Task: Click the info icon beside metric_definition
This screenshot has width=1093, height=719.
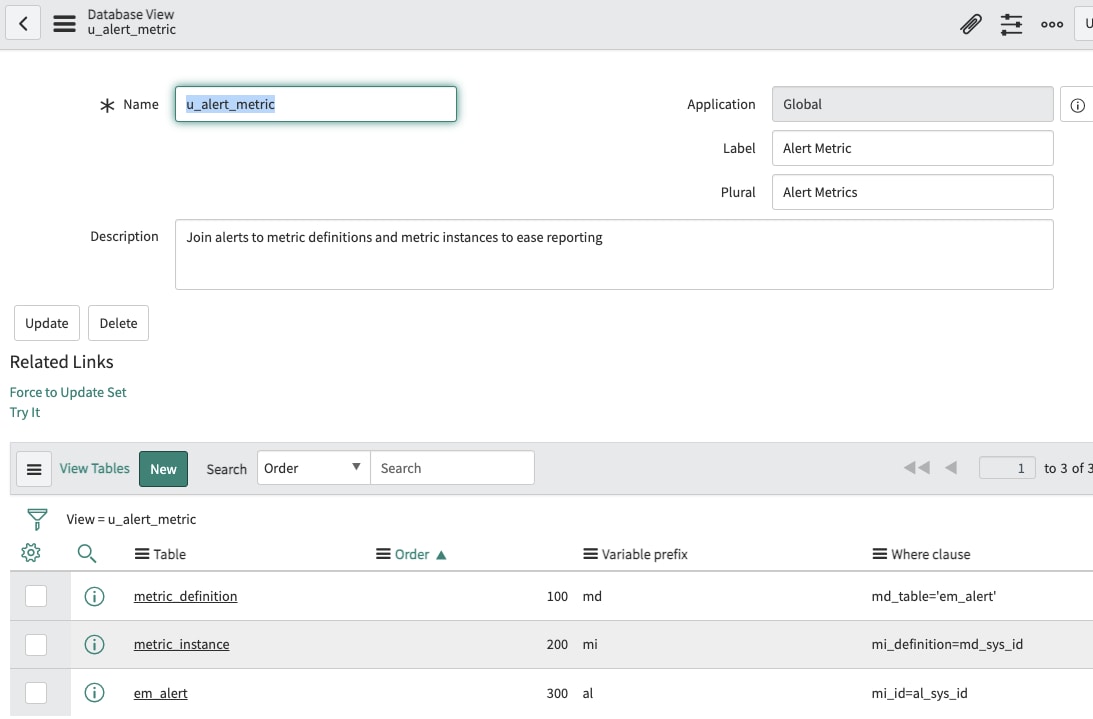Action: coord(94,596)
